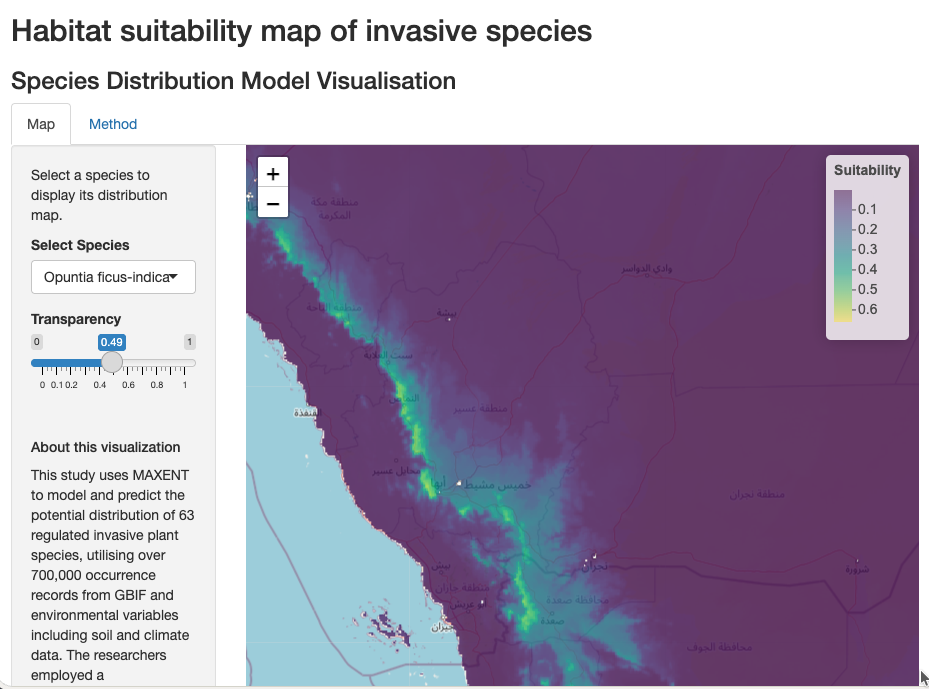Click the وادي الدواسر map label
Image resolution: width=929 pixels, height=689 pixels.
coord(648,269)
